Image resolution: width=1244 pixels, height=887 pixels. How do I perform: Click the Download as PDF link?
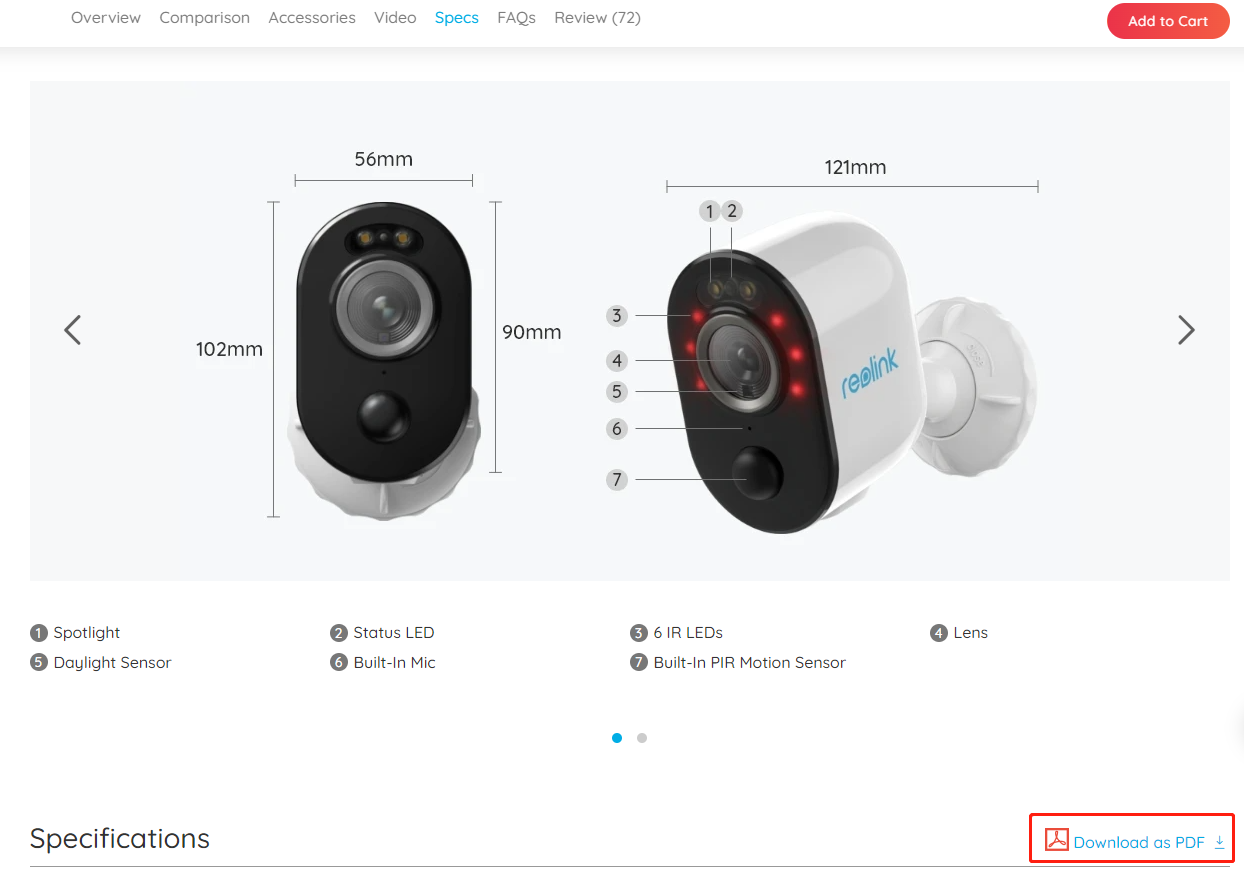pyautogui.click(x=1139, y=842)
